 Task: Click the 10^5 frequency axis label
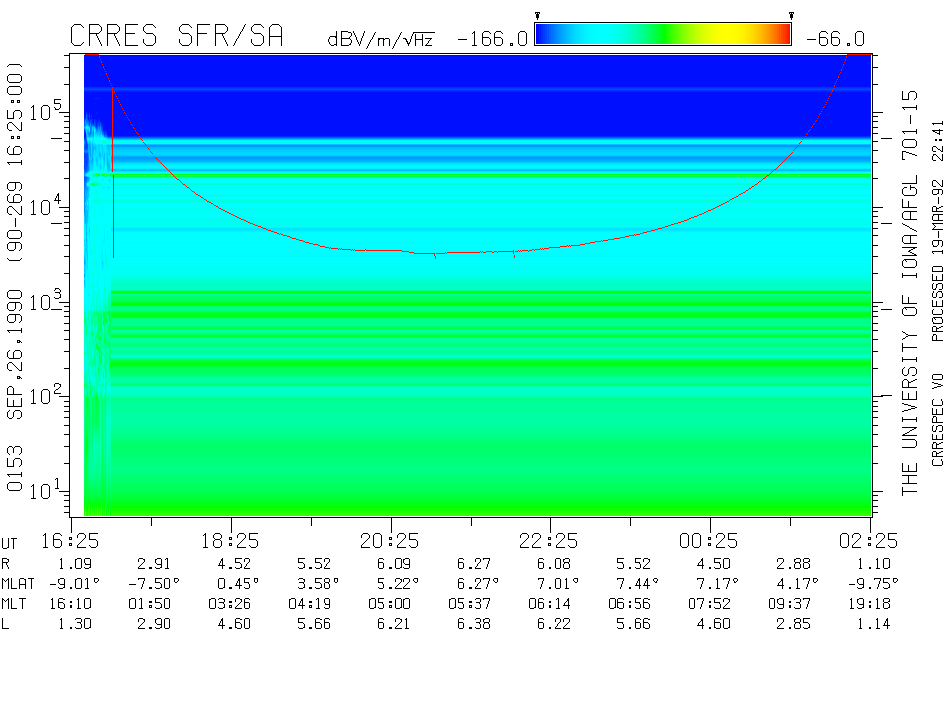45,111
